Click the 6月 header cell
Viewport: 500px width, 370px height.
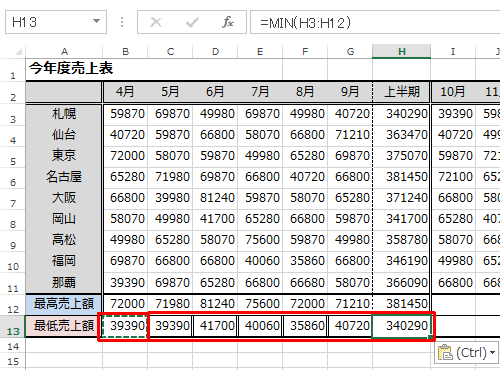click(215, 92)
